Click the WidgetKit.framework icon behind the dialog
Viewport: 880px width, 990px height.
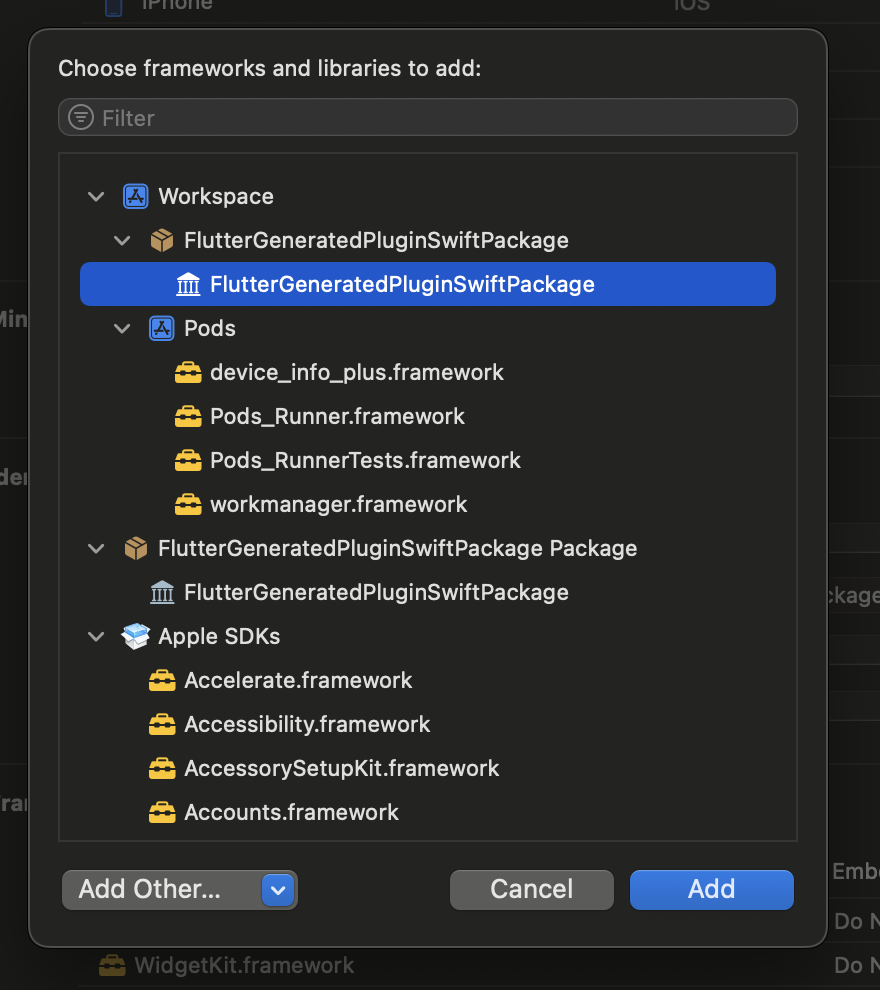111,965
